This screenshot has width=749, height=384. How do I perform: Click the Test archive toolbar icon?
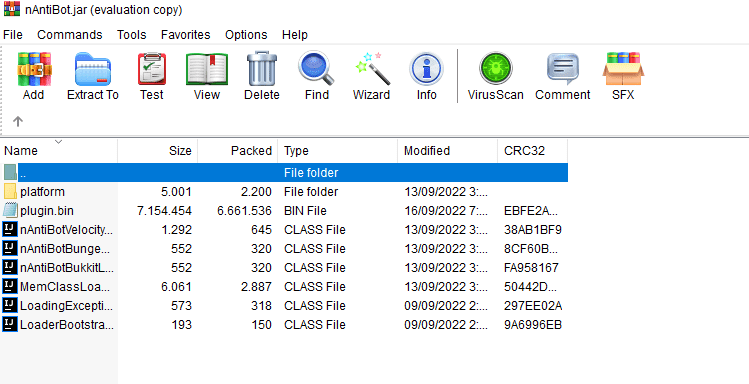pyautogui.click(x=152, y=69)
